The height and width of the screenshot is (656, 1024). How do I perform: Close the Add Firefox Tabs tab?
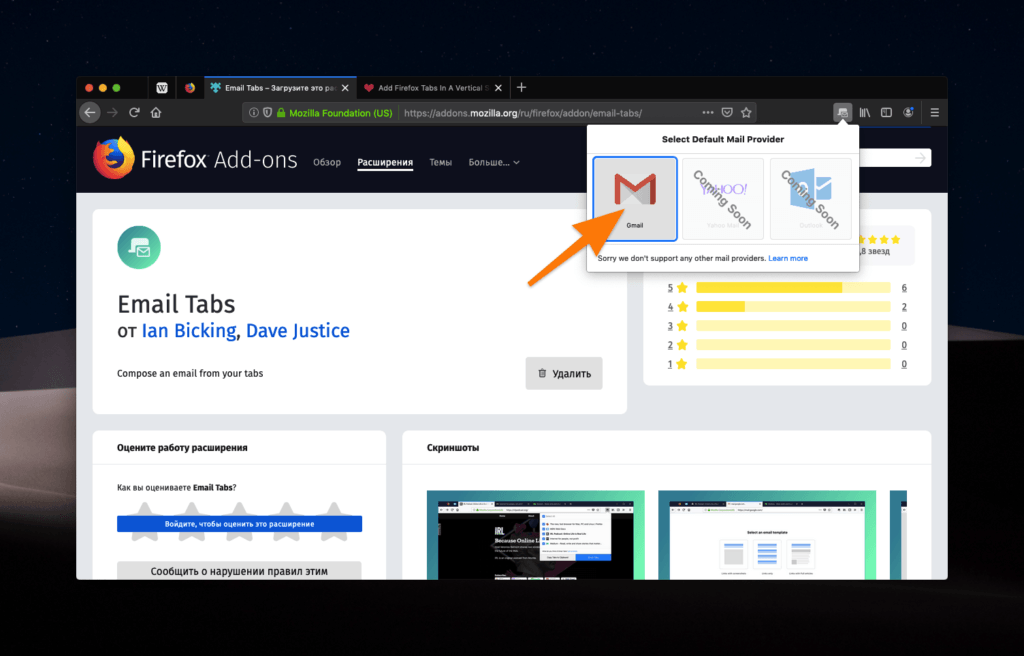pyautogui.click(x=498, y=88)
